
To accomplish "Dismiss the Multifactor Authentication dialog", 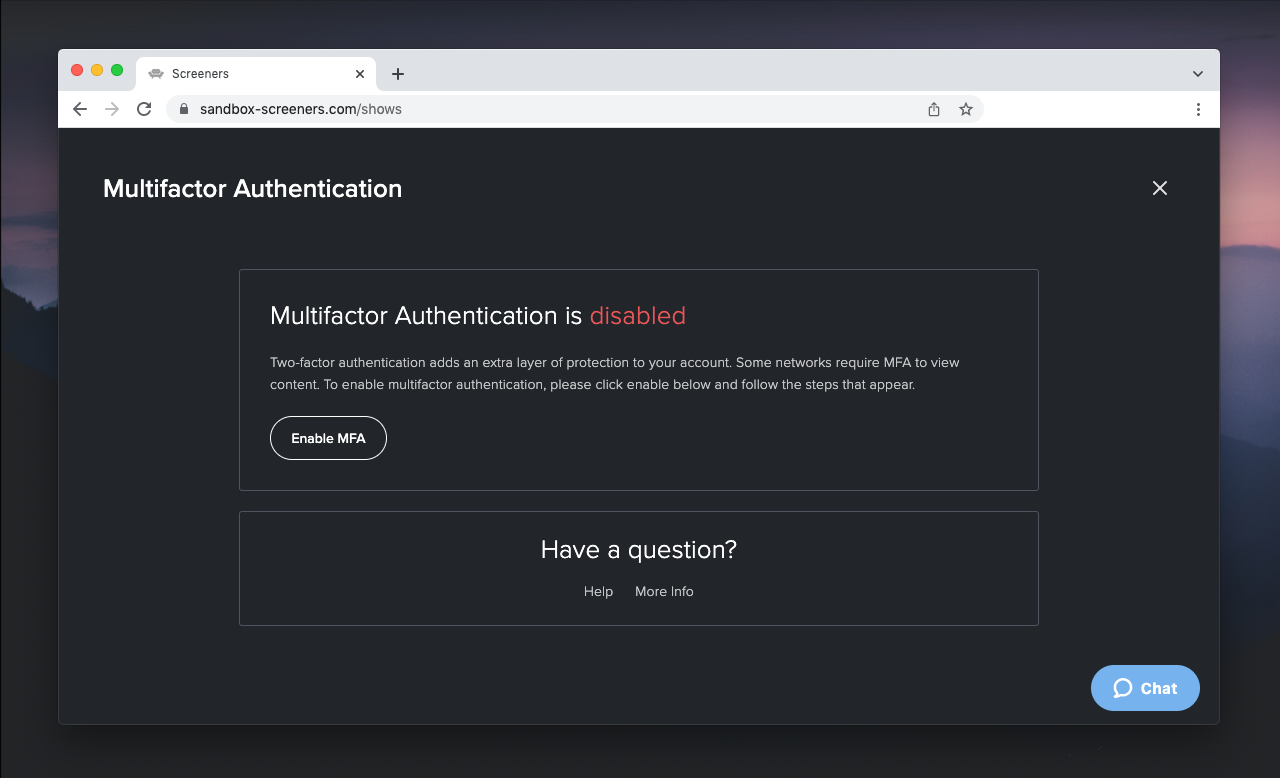I will click(x=1159, y=188).
